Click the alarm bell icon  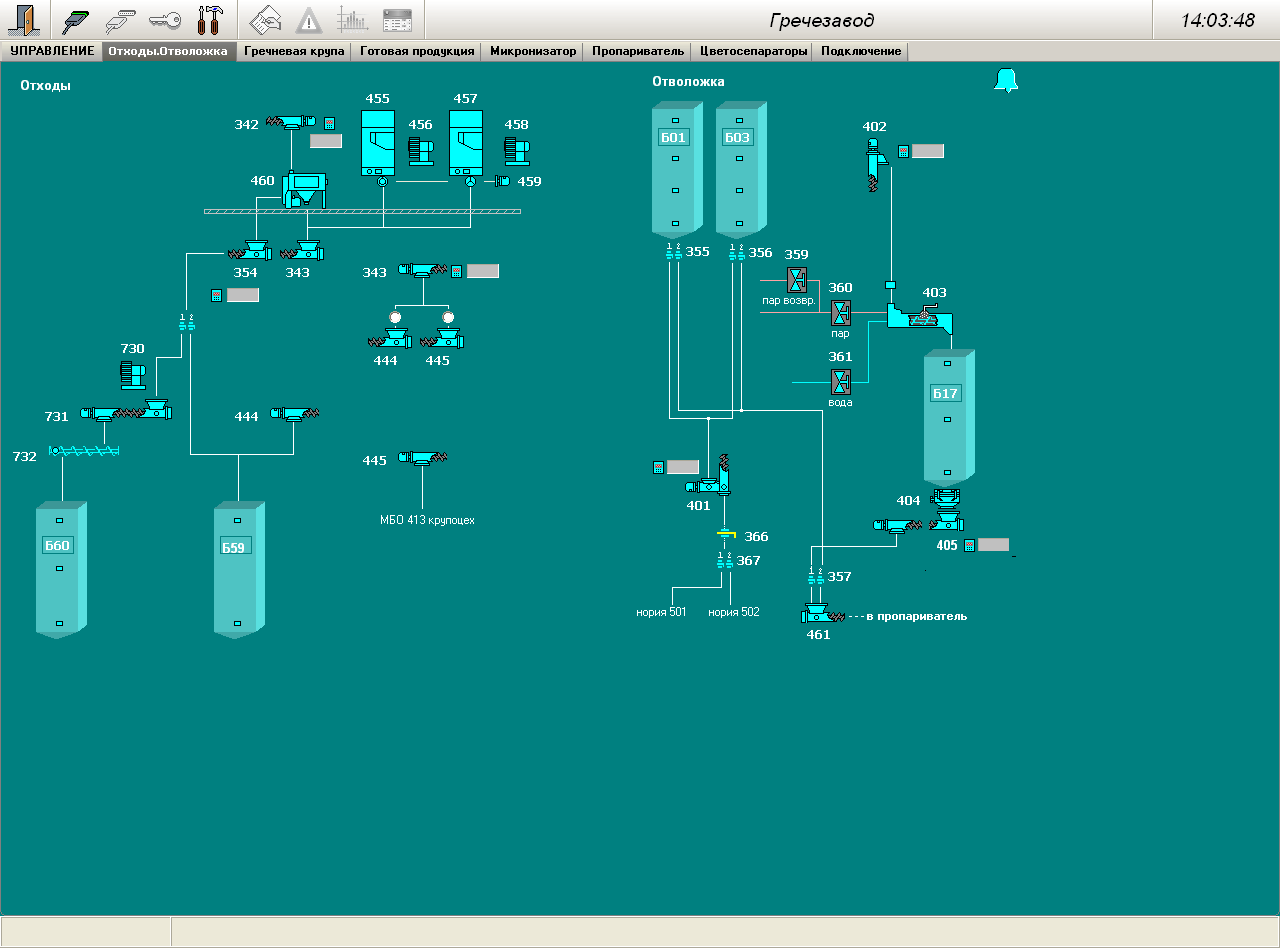point(1006,81)
